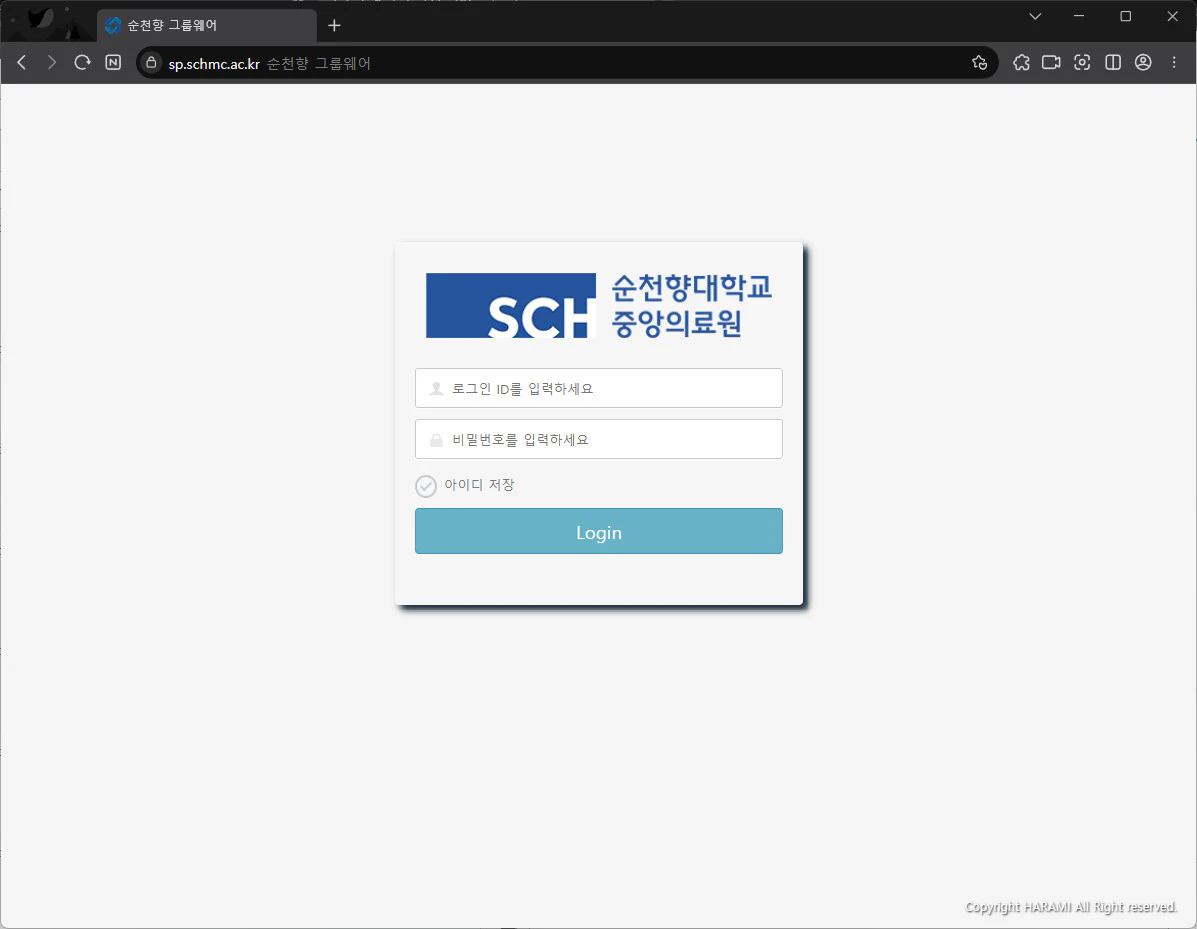Open a new tab with plus button
This screenshot has height=929, width=1197.
point(334,25)
